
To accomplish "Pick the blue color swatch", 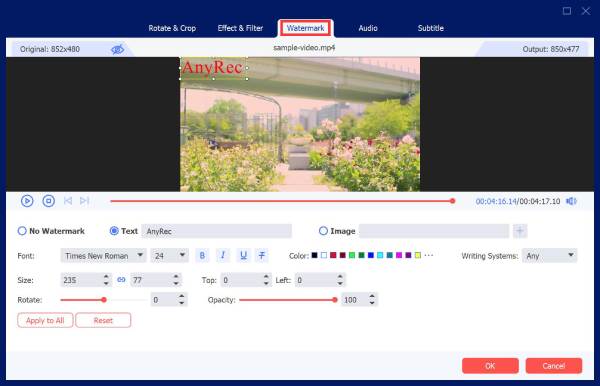I will [371, 255].
